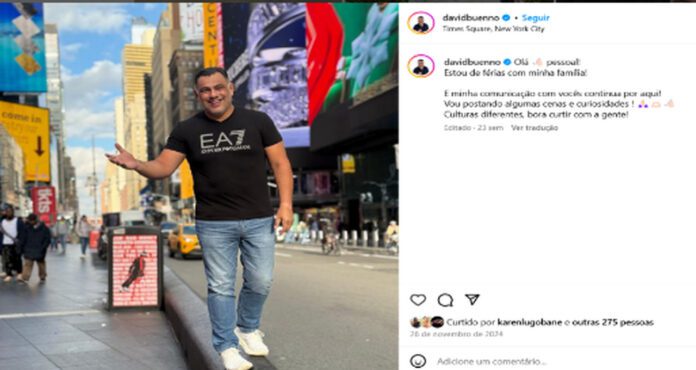The height and width of the screenshot is (370, 696).
Task: Click davidbuenno username in the header
Action: coord(471,18)
